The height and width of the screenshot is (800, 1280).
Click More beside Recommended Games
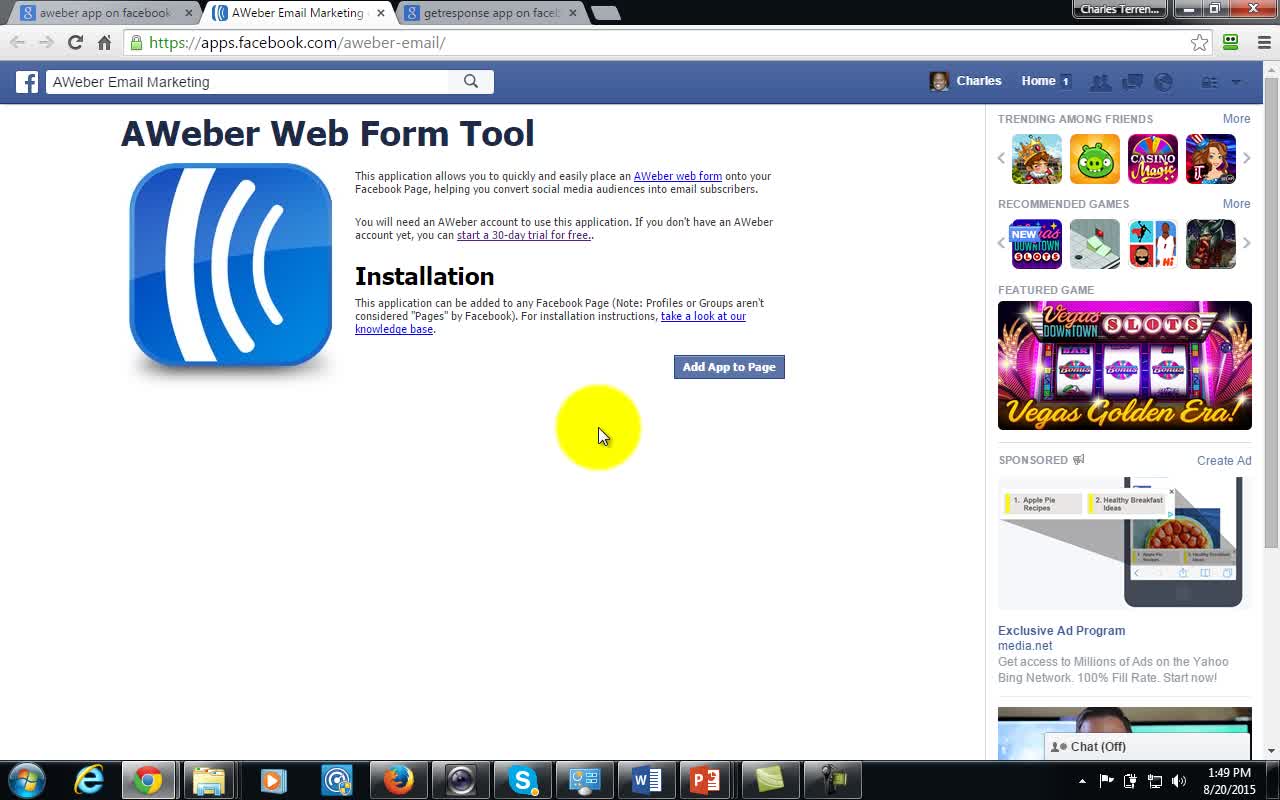click(1236, 204)
